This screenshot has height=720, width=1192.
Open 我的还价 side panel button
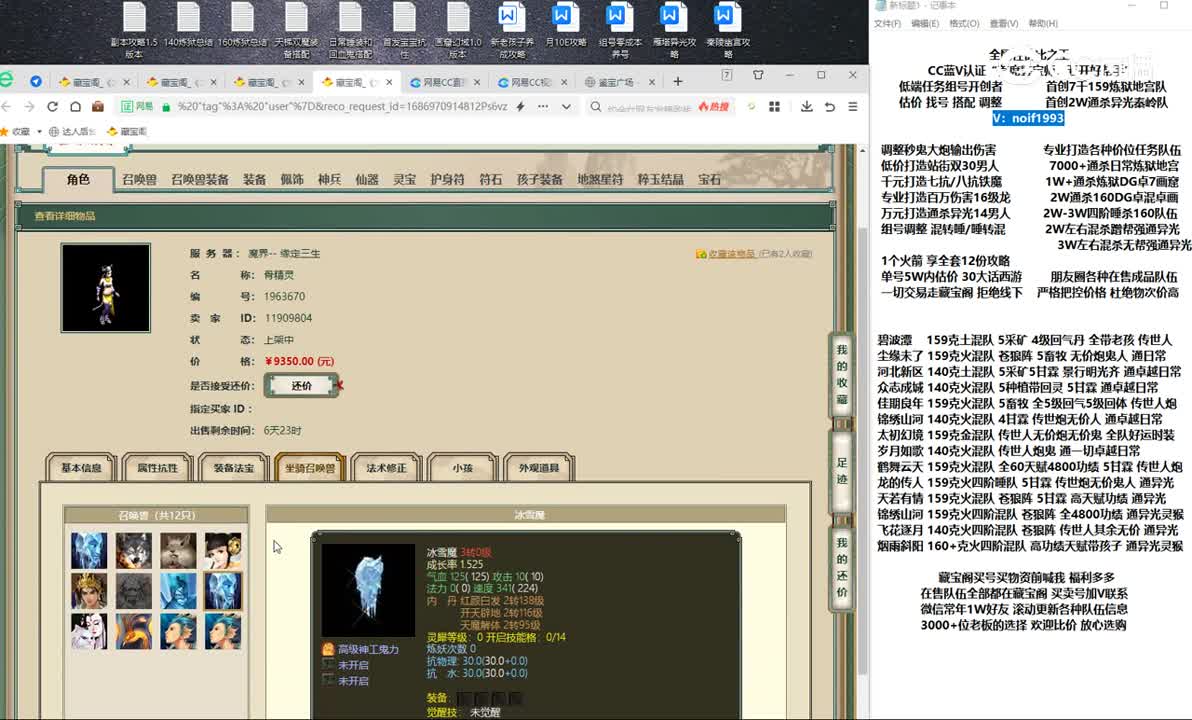click(x=842, y=567)
